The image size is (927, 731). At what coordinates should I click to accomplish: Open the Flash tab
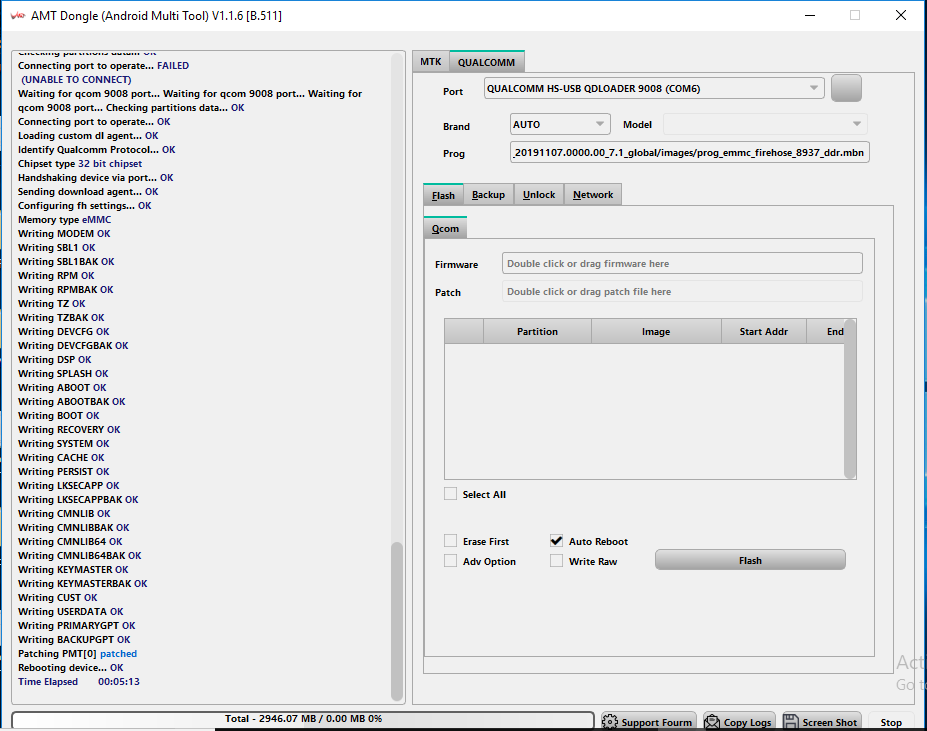point(443,195)
